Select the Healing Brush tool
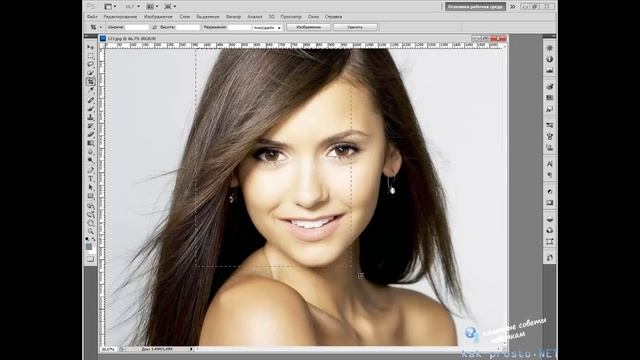This screenshot has width=640, height=360. [x=91, y=100]
